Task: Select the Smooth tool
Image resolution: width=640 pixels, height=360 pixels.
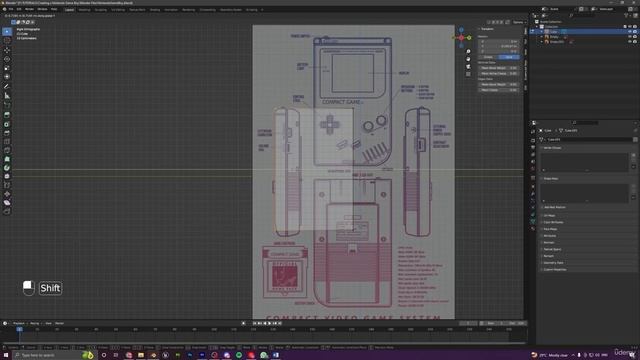Action: tap(7, 176)
